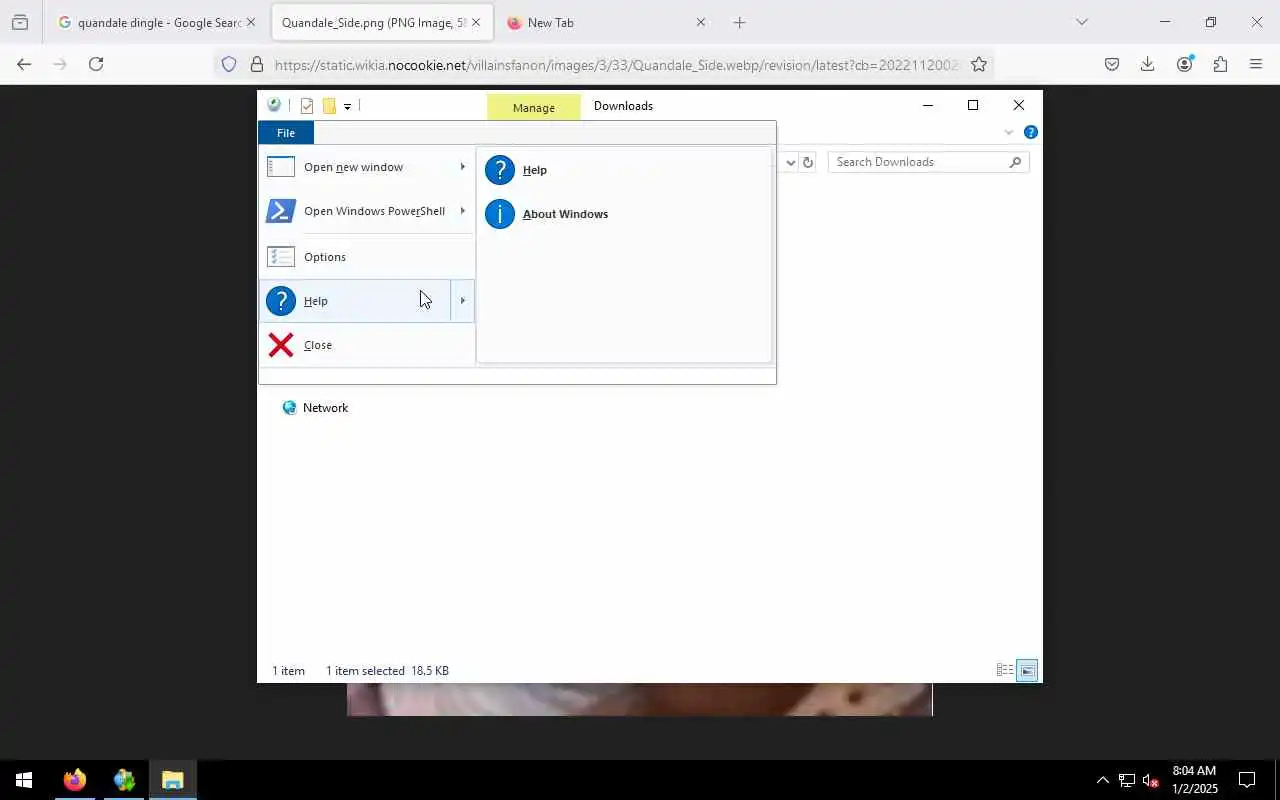Open About Windows from the submenu
This screenshot has width=1280, height=800.
pyautogui.click(x=624, y=214)
